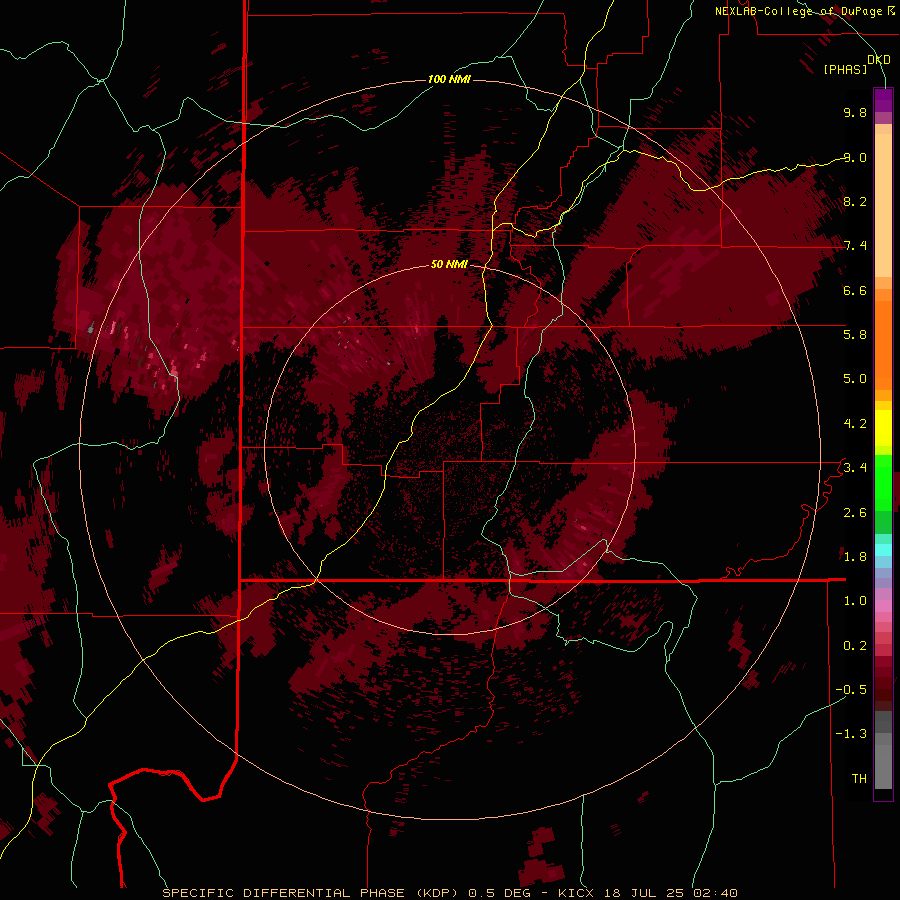Image resolution: width=900 pixels, height=900 pixels.
Task: Click the orange band of the color bar
Action: (883, 346)
